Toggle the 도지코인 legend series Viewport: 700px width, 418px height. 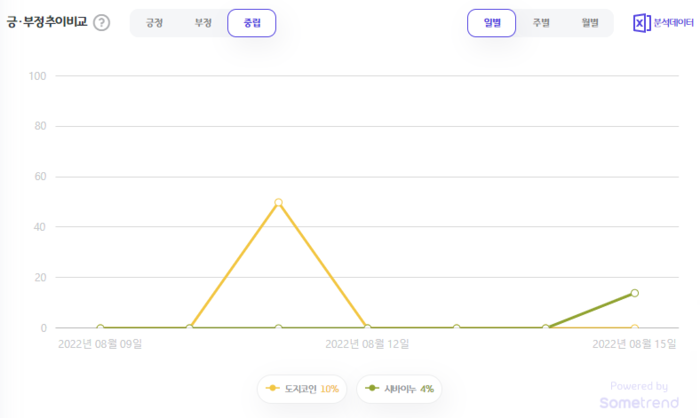pos(302,388)
